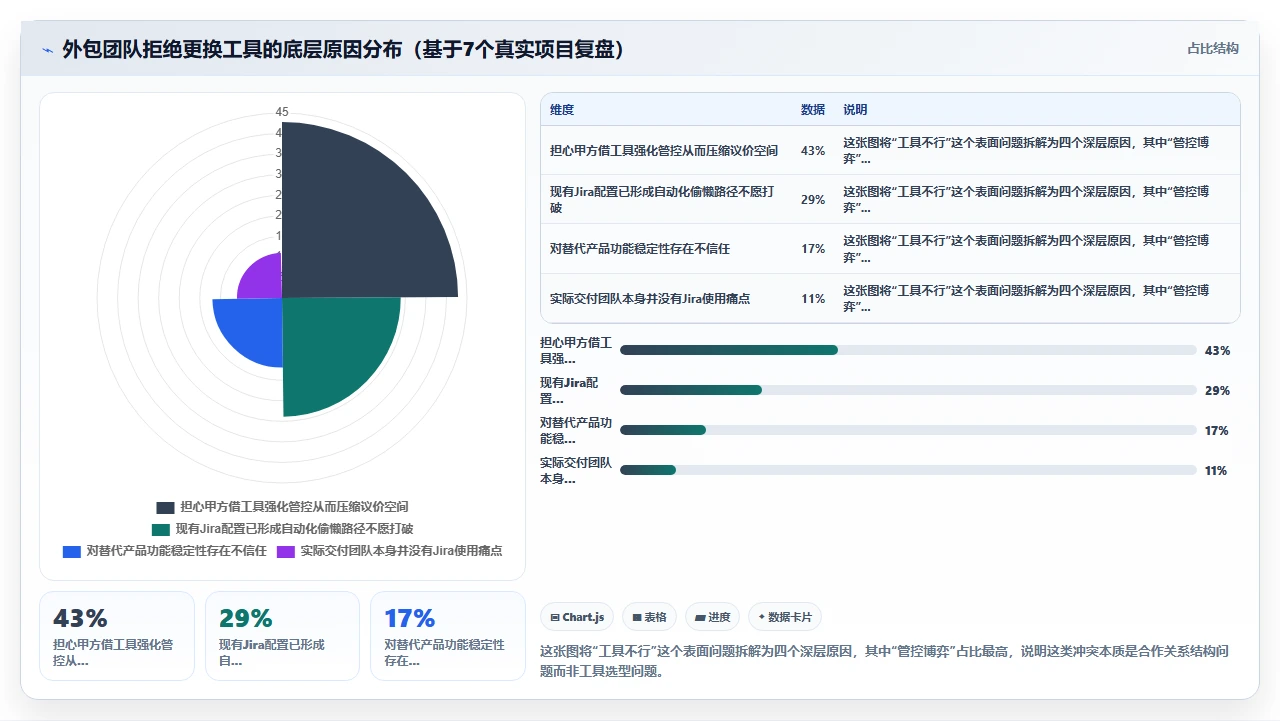Viewport: 1280px width, 721px height.
Task: Click the blue polar chart segment
Action: coord(252,327)
